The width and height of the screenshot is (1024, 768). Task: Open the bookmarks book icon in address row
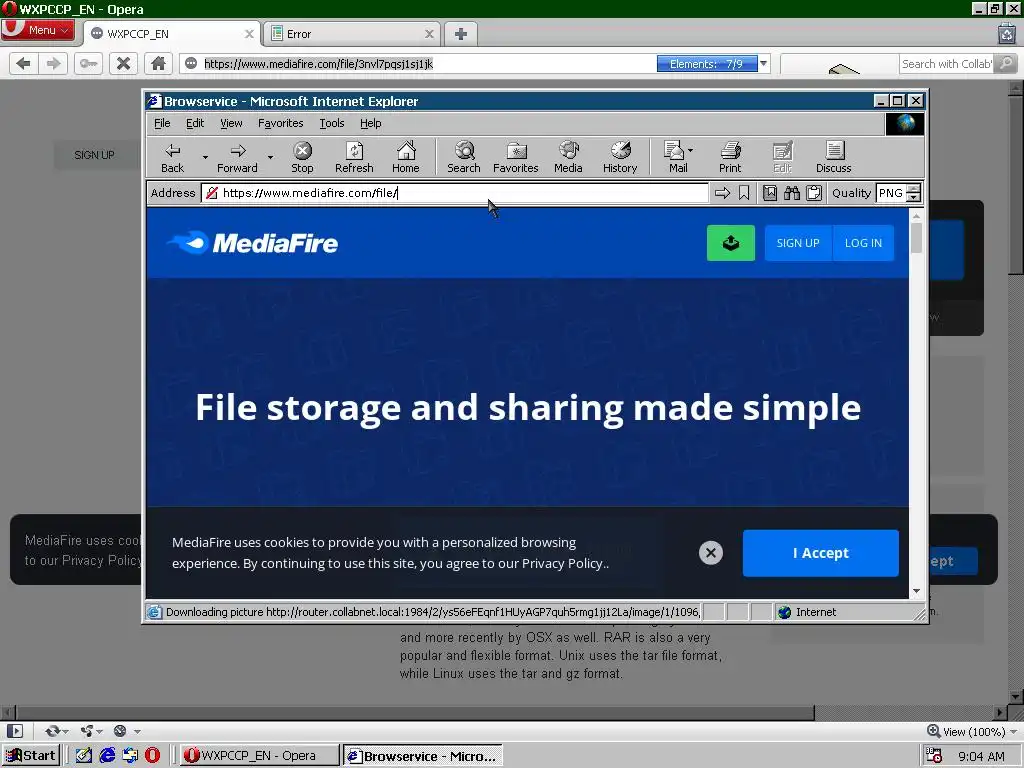click(770, 193)
